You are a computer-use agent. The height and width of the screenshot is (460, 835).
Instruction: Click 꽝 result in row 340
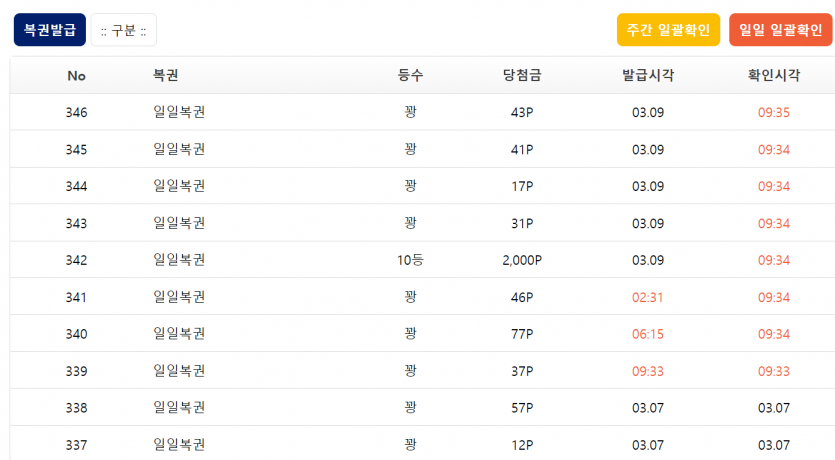(x=410, y=333)
